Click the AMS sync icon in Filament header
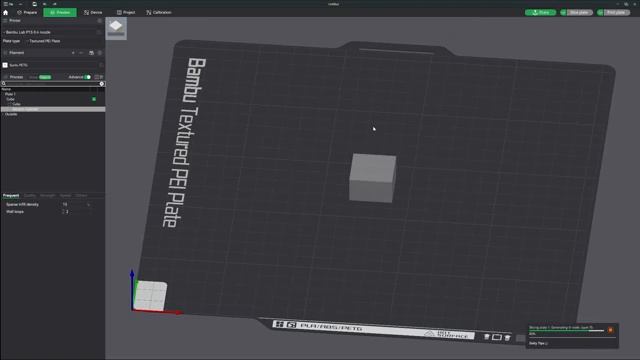Viewport: 640px width, 360px height. [91, 53]
